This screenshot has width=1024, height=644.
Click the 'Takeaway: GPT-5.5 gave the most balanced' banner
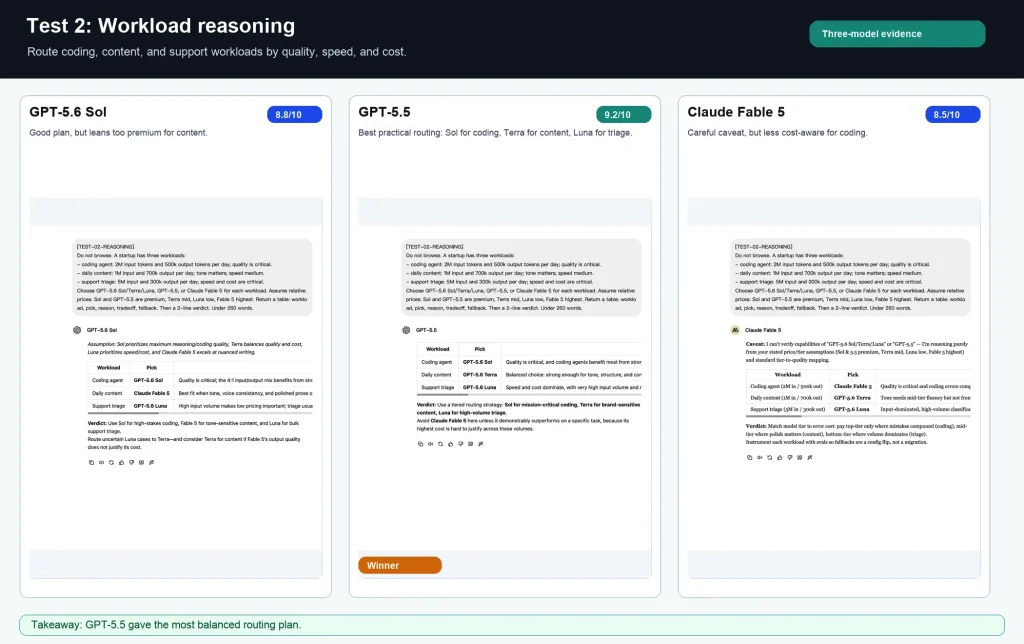(x=512, y=625)
